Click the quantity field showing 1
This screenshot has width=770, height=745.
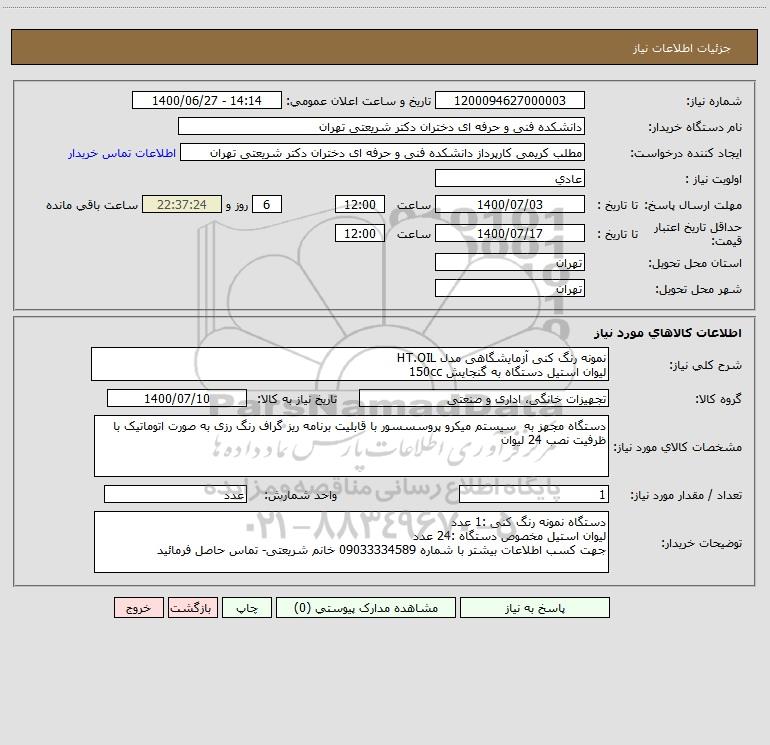tap(534, 495)
